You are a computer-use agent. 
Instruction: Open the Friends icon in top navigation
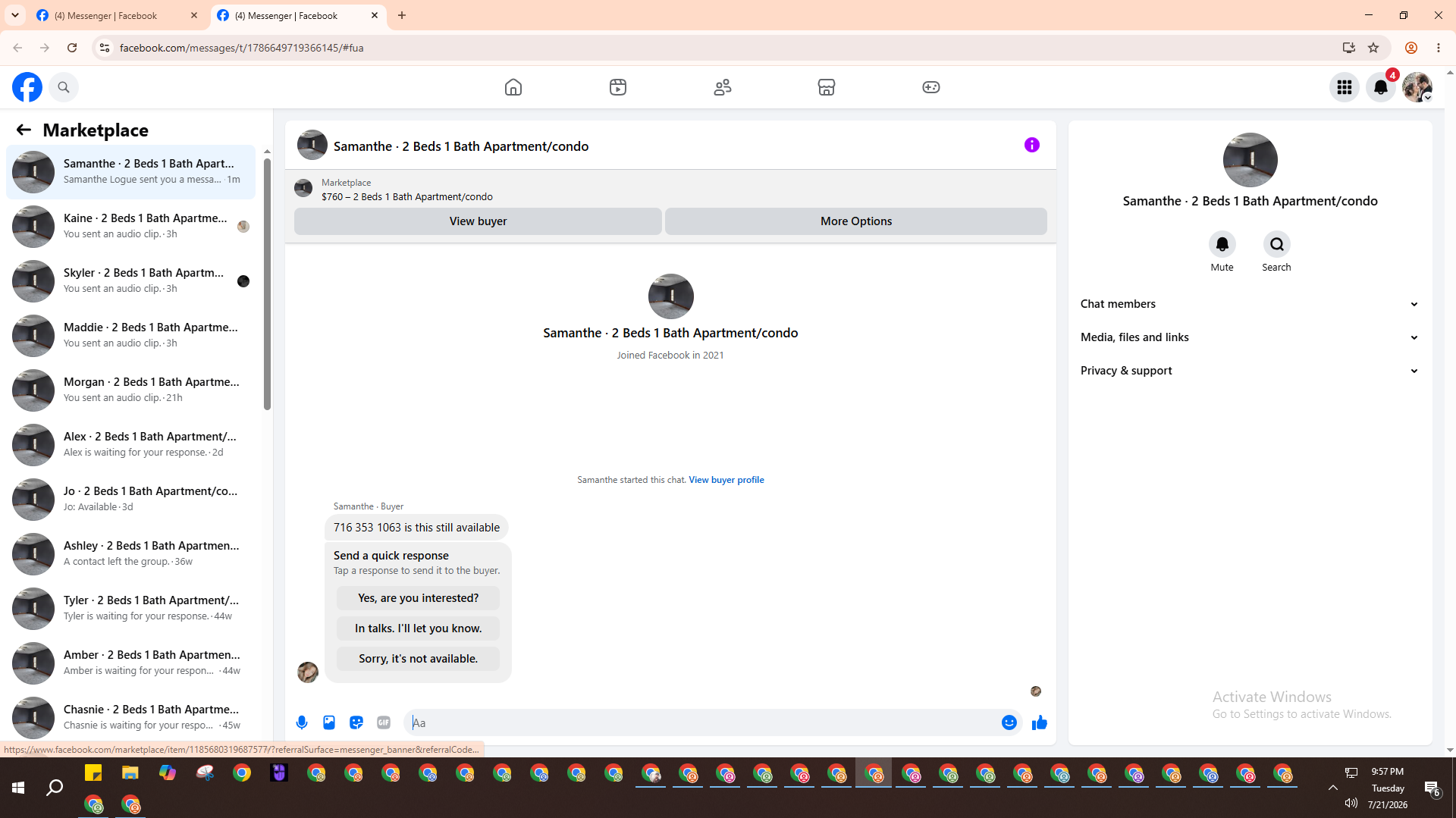pyautogui.click(x=723, y=87)
